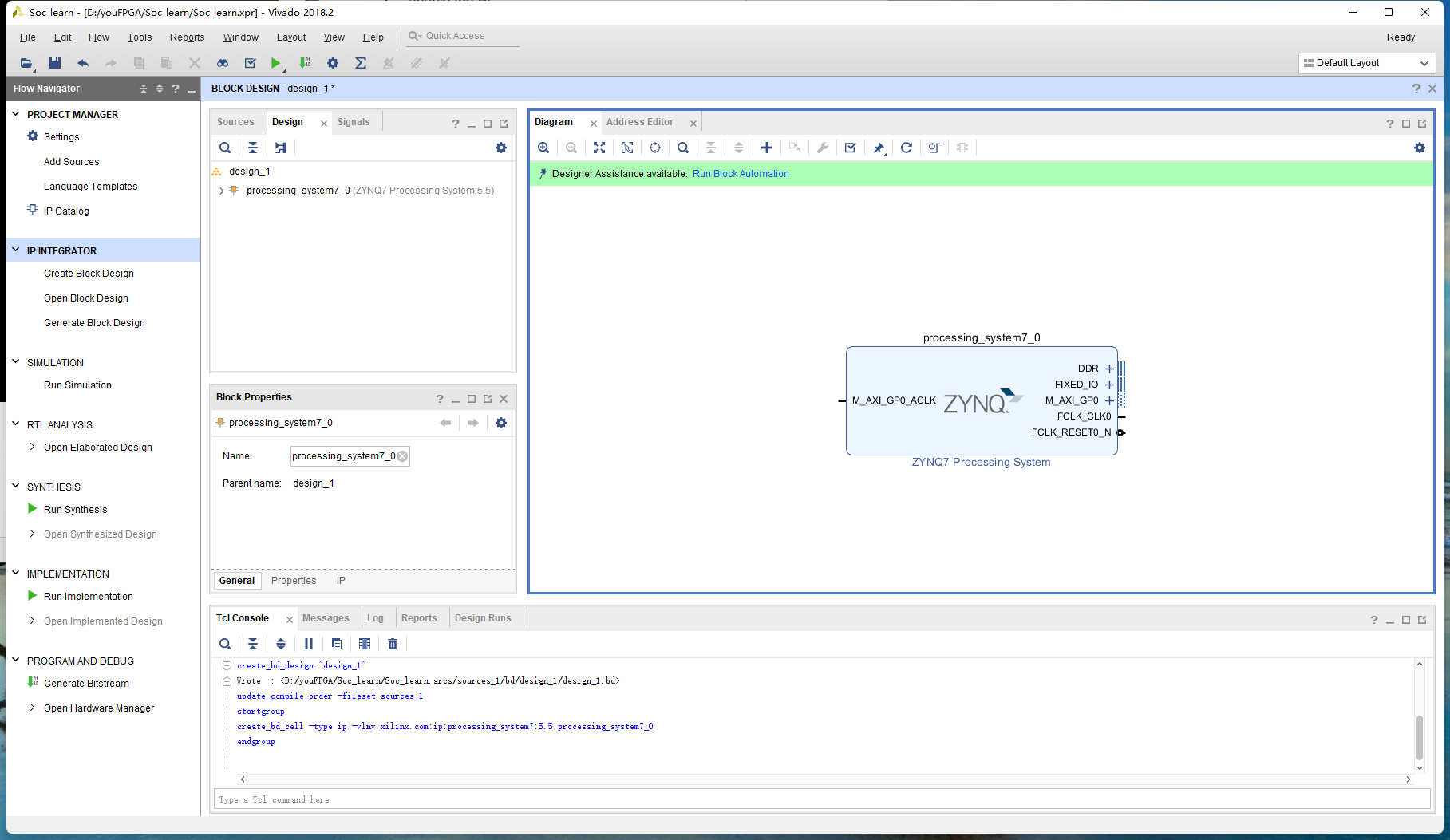Open the Design Runs tab
Image resolution: width=1450 pixels, height=840 pixels.
[483, 618]
